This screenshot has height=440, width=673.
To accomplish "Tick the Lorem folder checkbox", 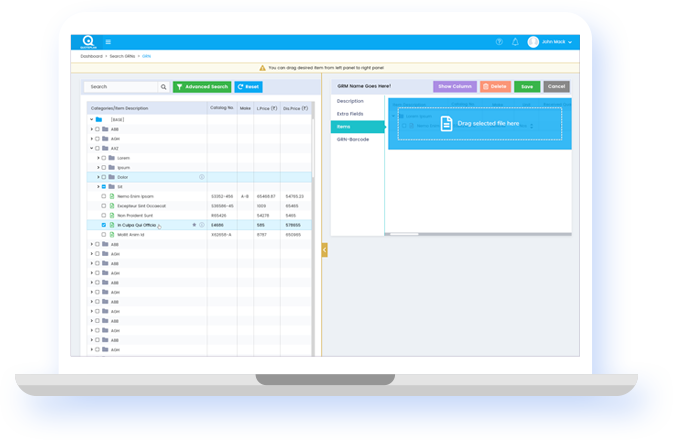I will coord(104,158).
